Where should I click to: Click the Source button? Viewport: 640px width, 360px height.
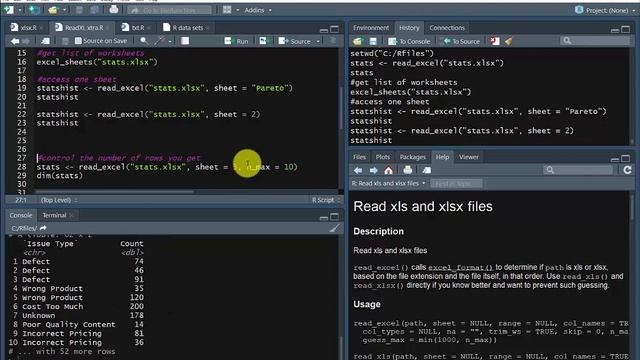tap(295, 41)
